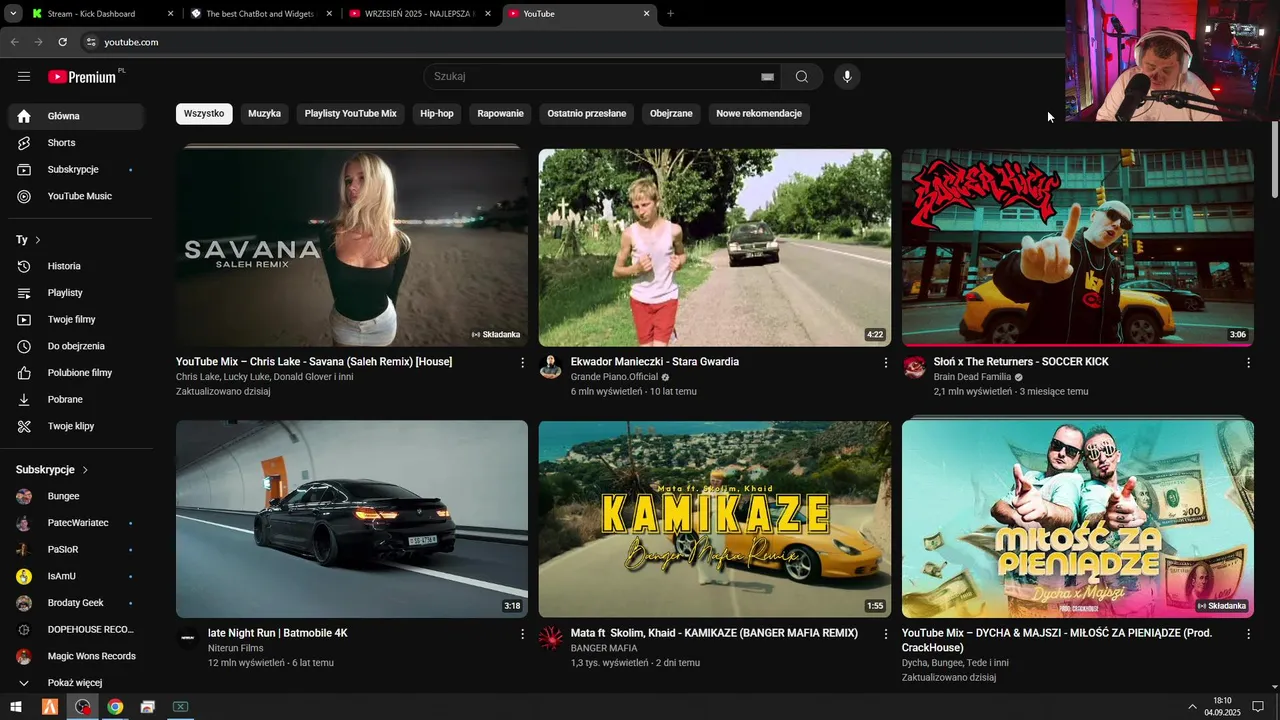Open Do obejrzenia list
Viewport: 1280px width, 720px height.
click(x=76, y=346)
